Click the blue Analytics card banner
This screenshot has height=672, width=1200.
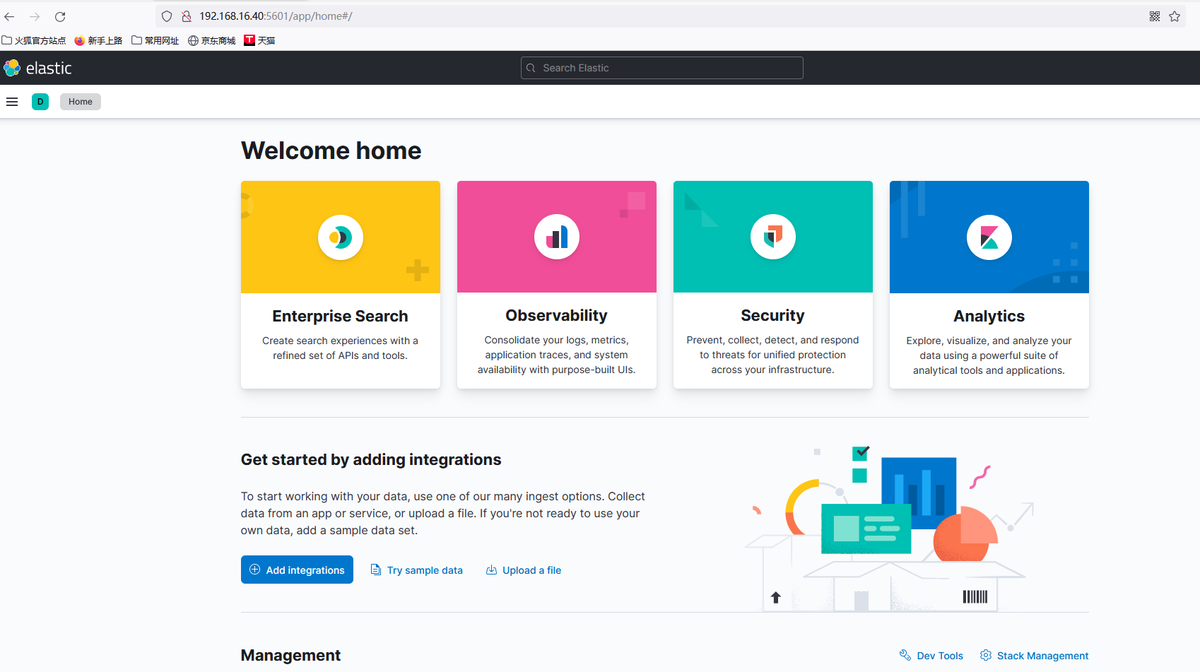tap(989, 237)
